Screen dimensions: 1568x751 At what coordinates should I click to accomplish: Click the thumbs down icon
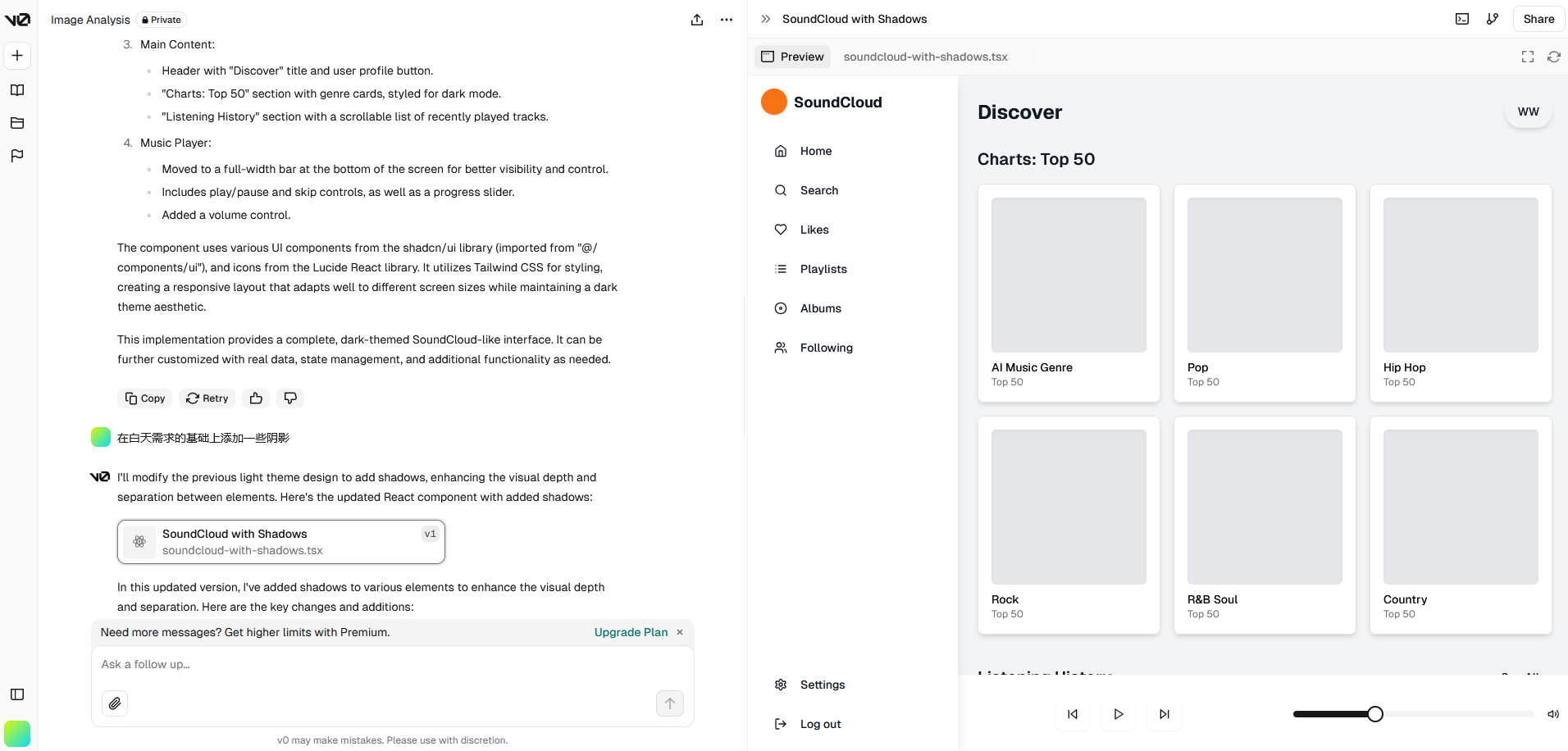290,398
